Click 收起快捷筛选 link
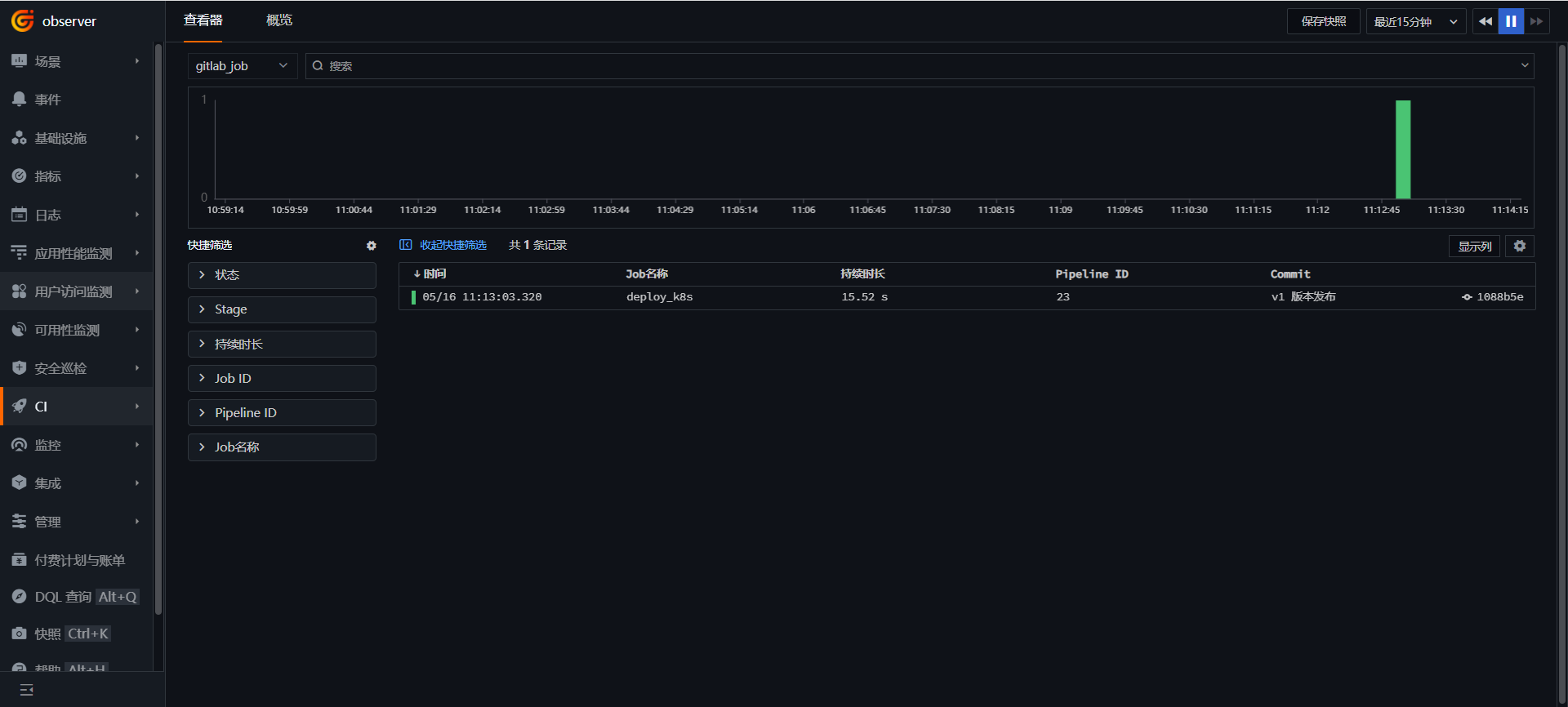Screen dimensions: 1568x707 443,245
